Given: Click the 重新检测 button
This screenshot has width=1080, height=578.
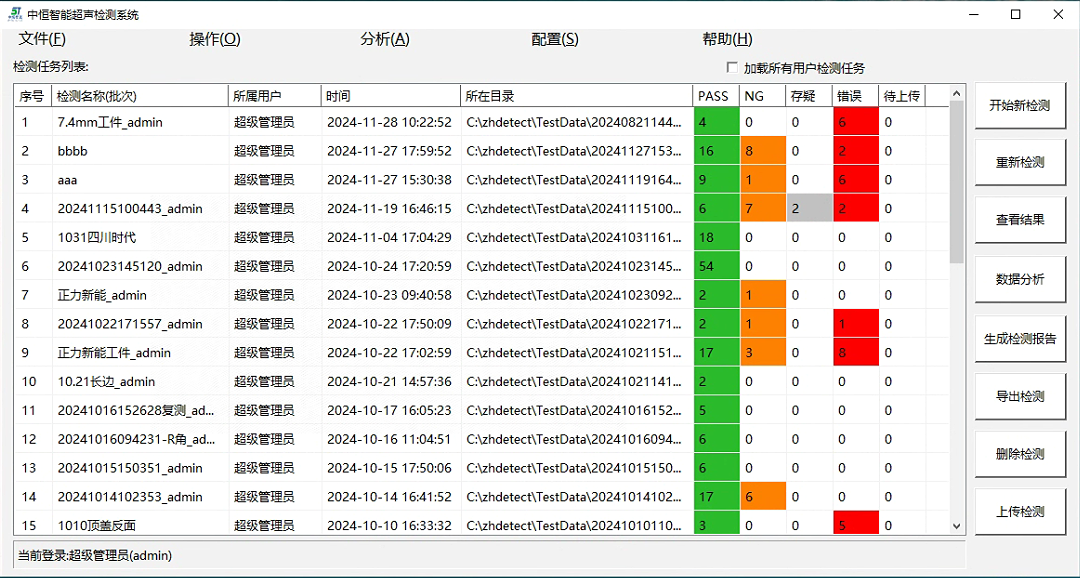Looking at the screenshot, I should [x=1020, y=163].
